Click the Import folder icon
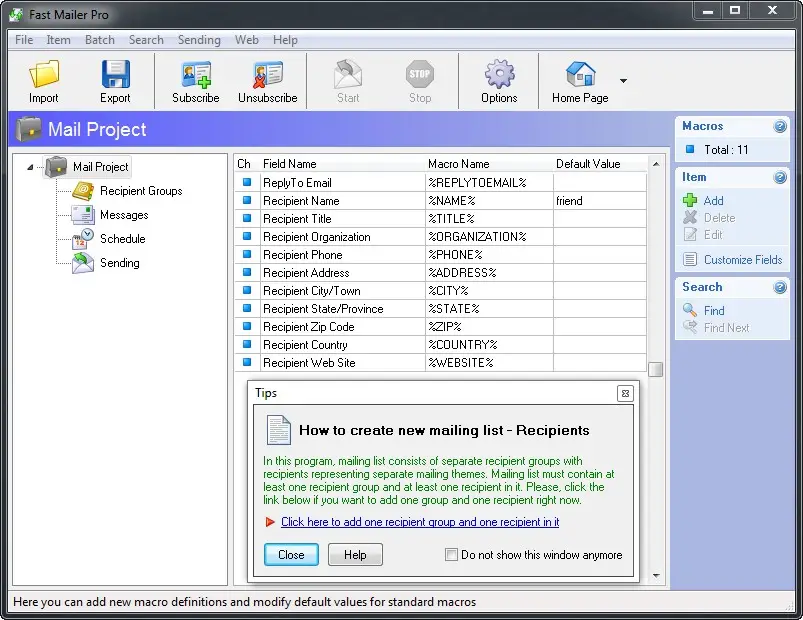 (x=44, y=74)
